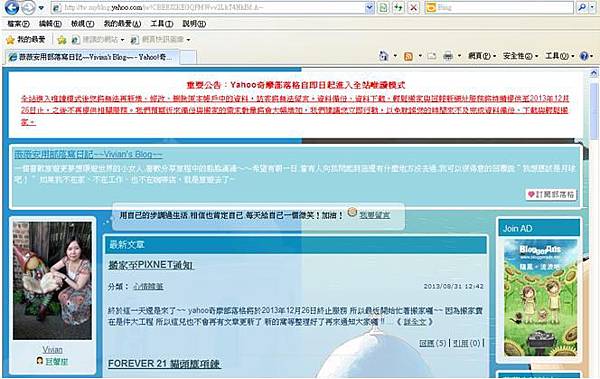Expand the Home button dropdown arrow
This screenshot has width=600, height=379.
[x=395, y=56]
